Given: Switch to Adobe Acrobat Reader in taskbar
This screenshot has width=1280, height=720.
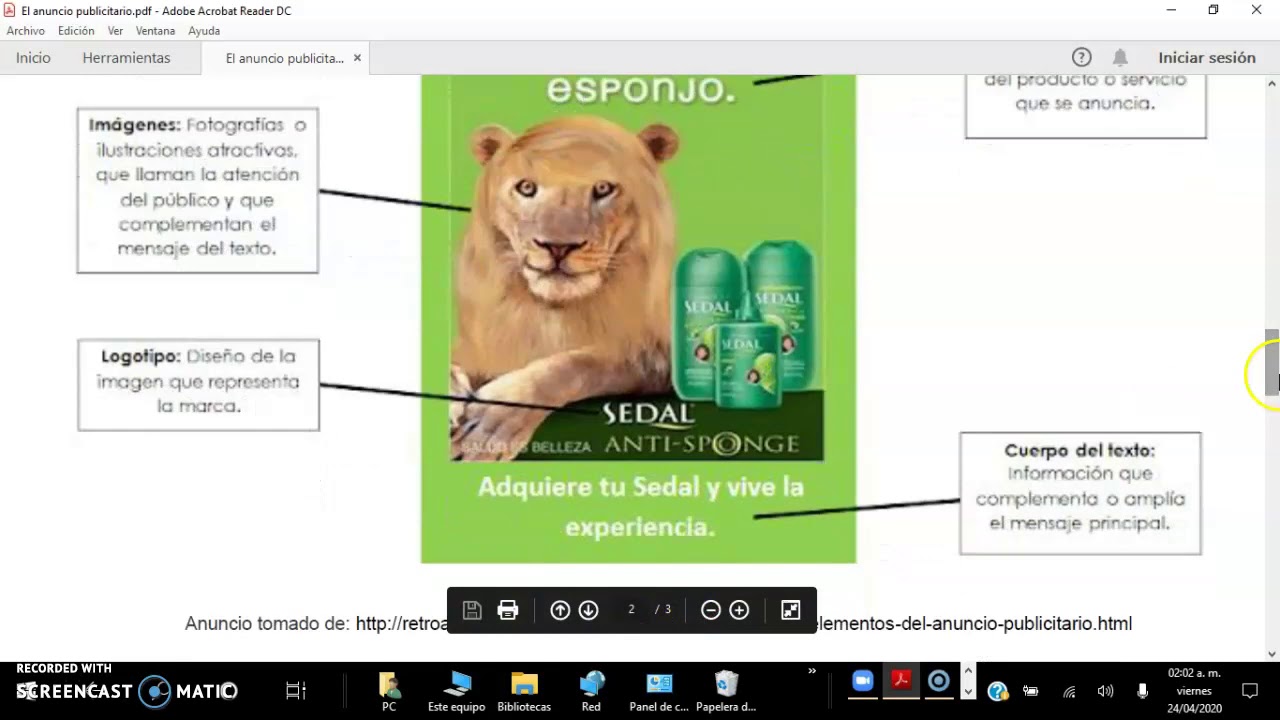Looking at the screenshot, I should pyautogui.click(x=901, y=682).
